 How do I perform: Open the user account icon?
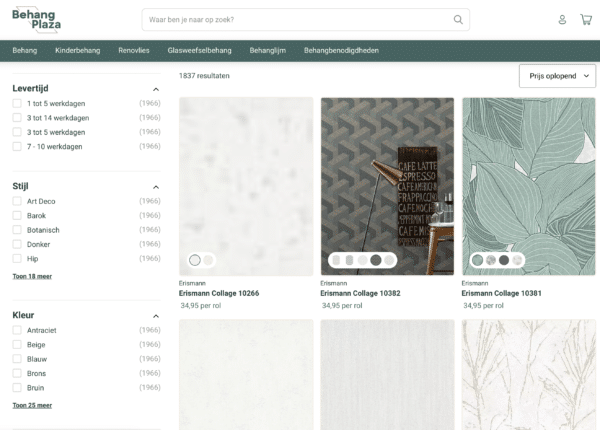562,20
